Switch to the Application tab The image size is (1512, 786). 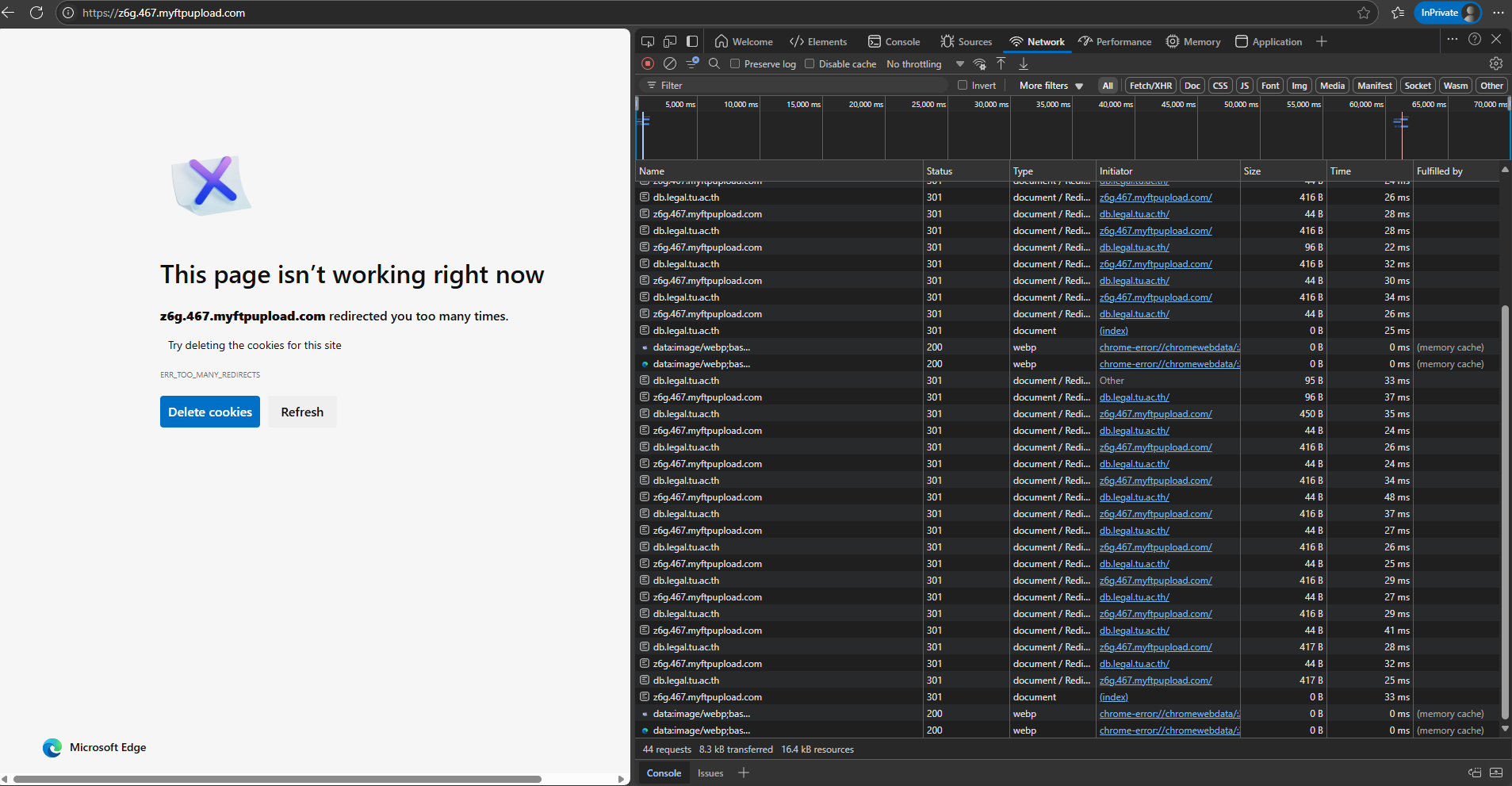pyautogui.click(x=1269, y=42)
